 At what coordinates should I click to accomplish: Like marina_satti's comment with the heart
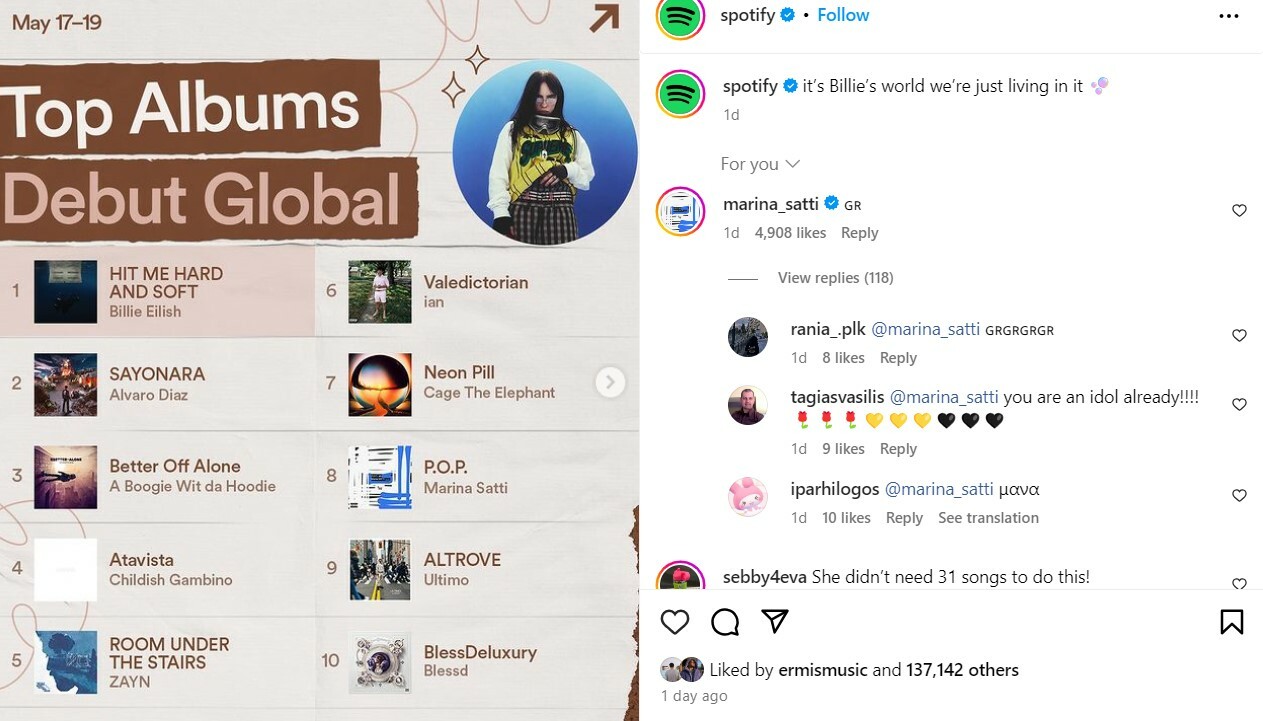[1239, 210]
